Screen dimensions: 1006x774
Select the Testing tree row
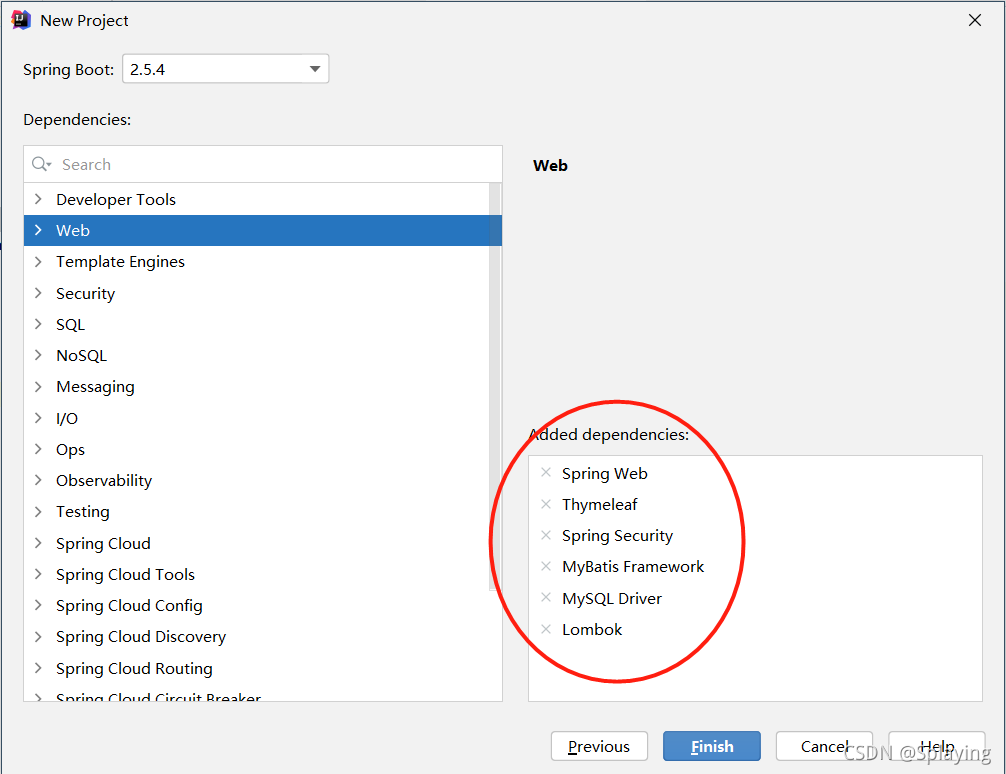[x=257, y=512]
